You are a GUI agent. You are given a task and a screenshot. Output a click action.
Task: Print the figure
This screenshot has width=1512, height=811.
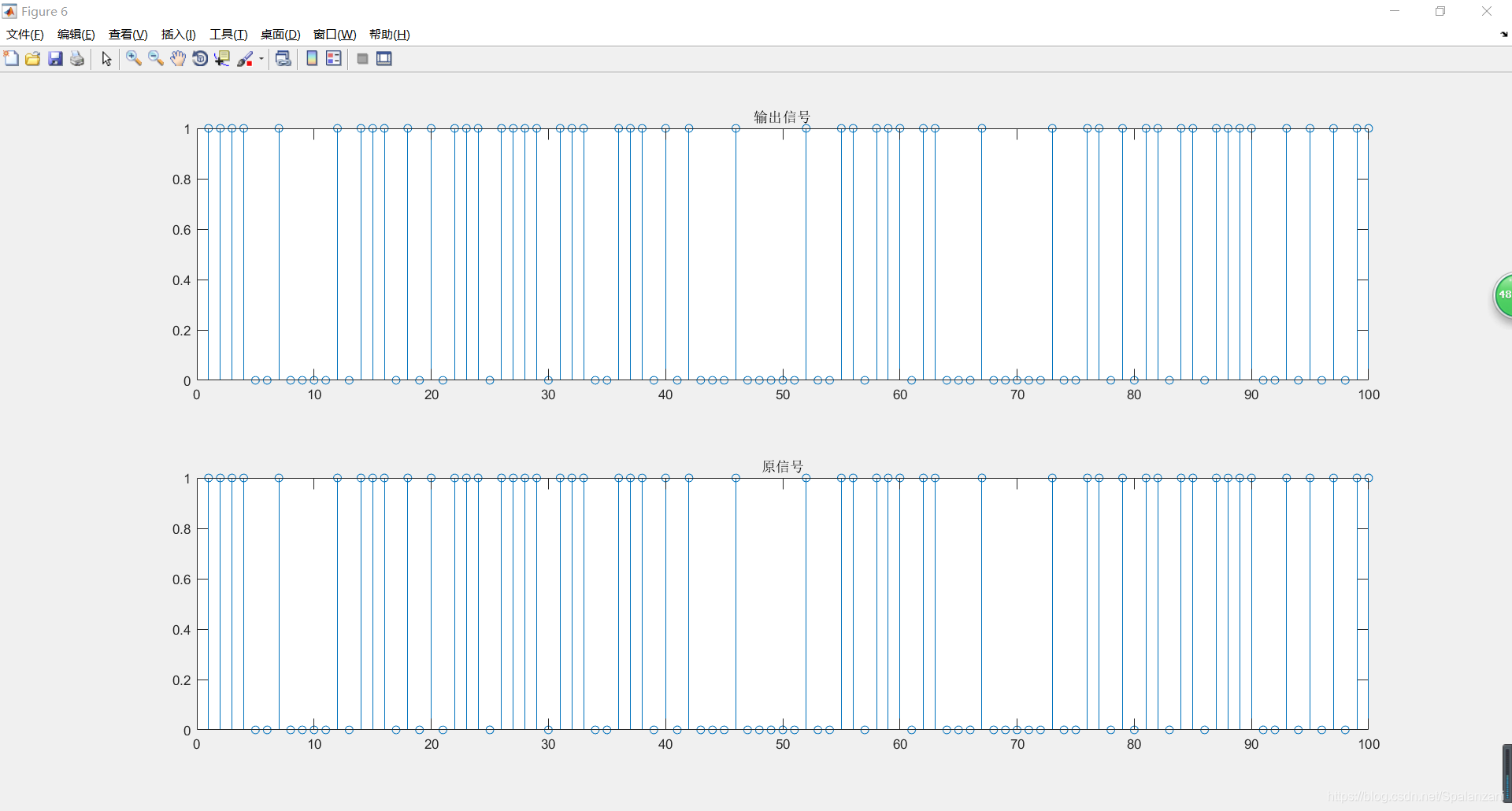77,59
